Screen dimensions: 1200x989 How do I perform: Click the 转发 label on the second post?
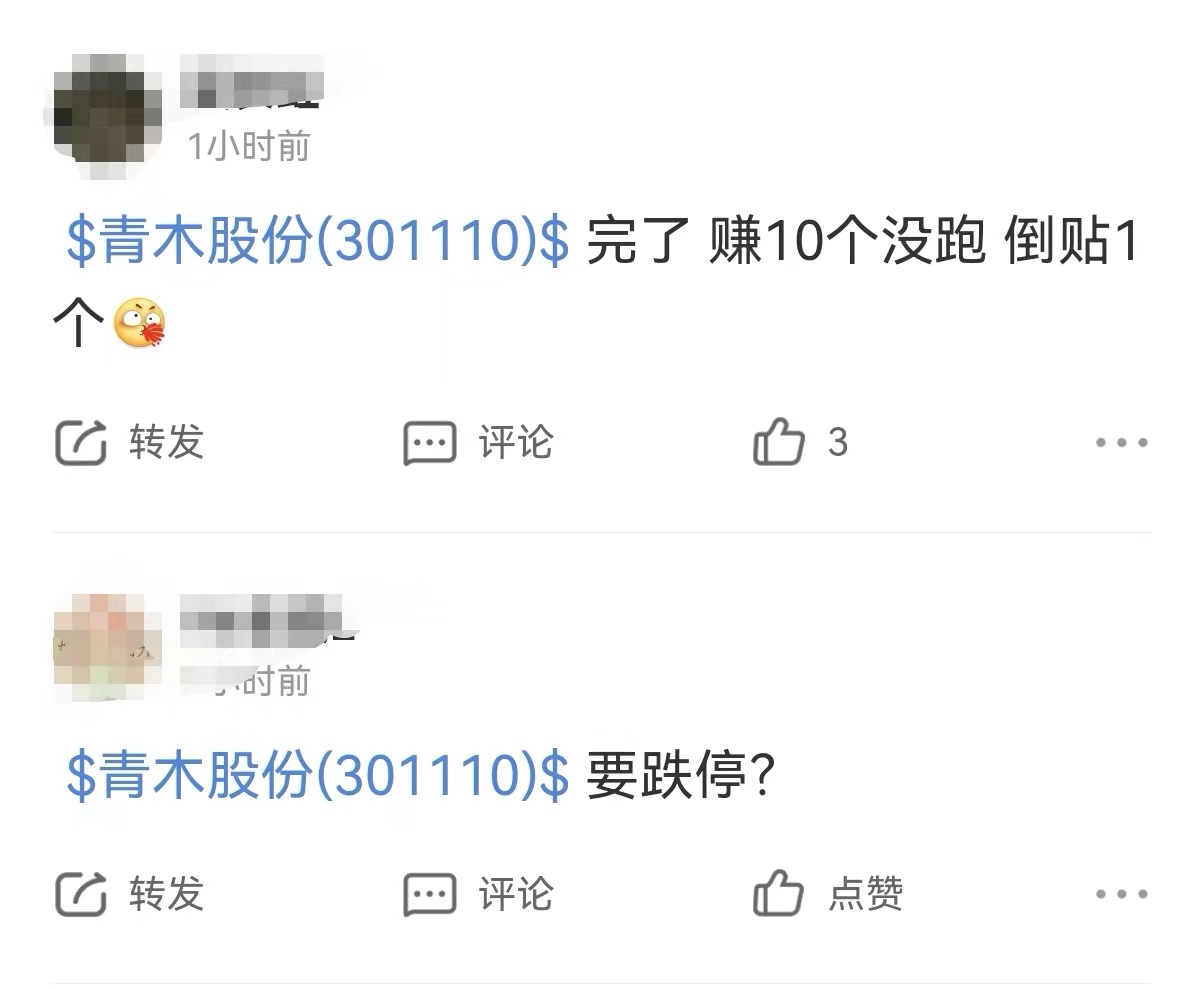166,893
